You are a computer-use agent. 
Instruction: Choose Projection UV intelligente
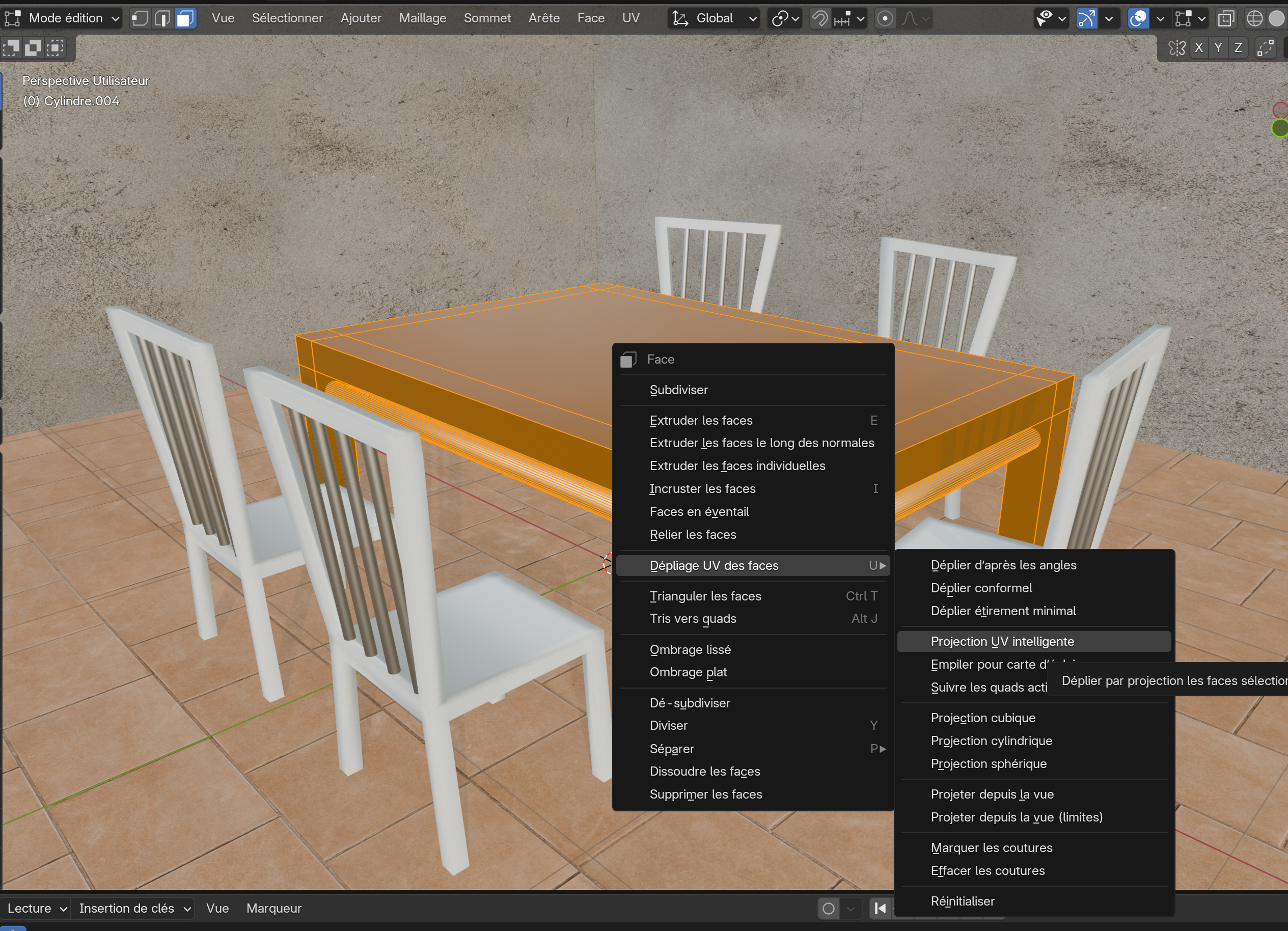click(1002, 641)
